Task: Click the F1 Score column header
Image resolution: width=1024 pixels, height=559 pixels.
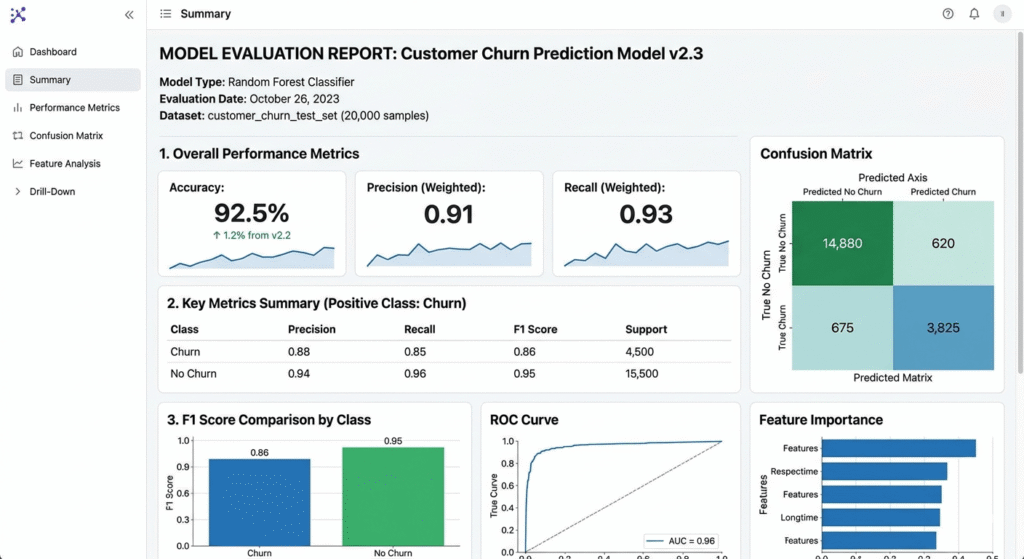Action: click(536, 329)
